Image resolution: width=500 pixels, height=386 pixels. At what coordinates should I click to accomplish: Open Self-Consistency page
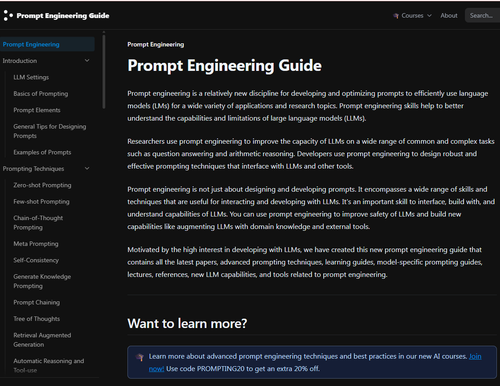(x=36, y=260)
